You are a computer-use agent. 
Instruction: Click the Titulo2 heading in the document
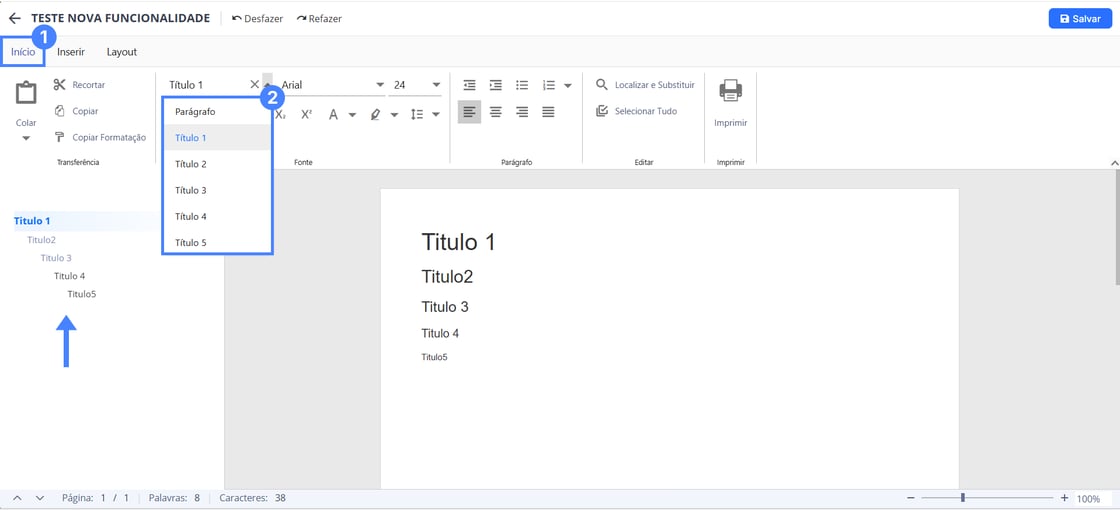click(x=447, y=277)
